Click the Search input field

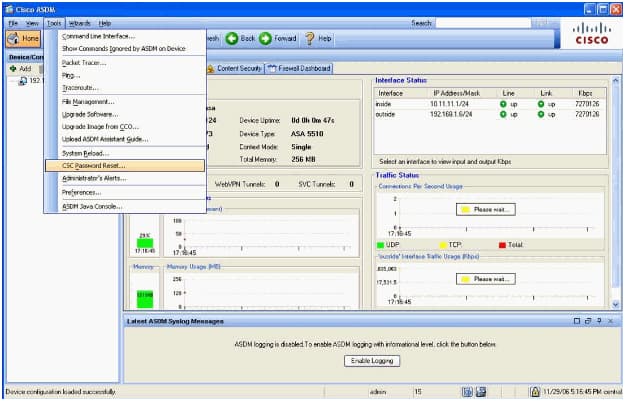pos(483,24)
